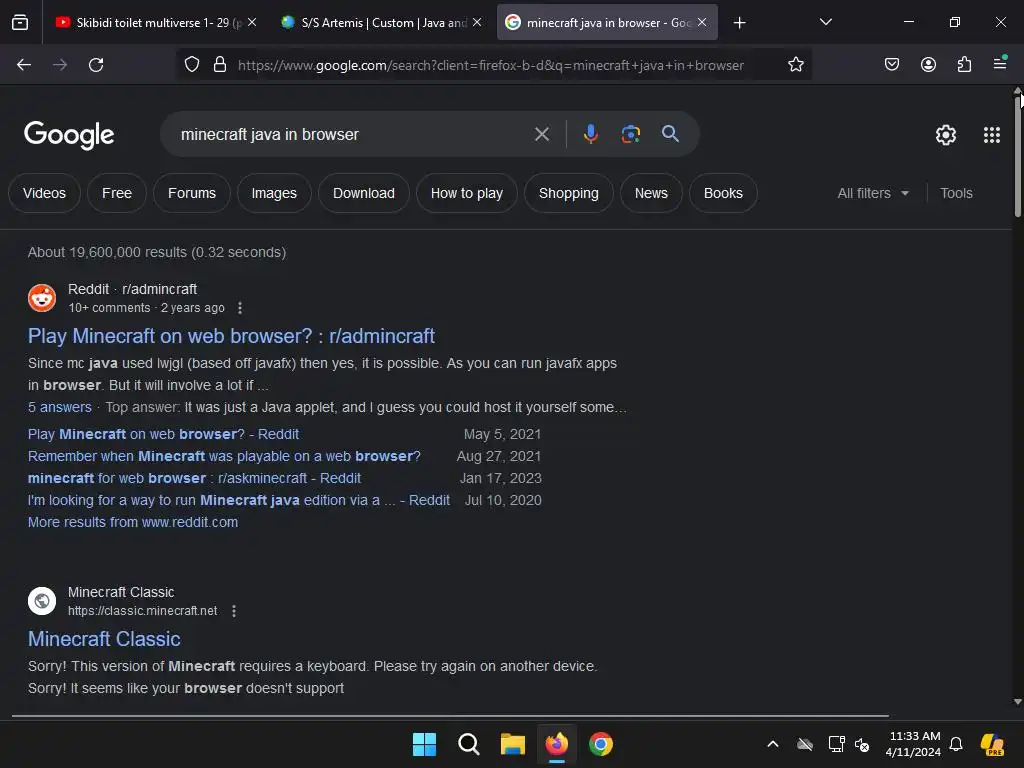Open clock and date in taskbar
The width and height of the screenshot is (1024, 768).
click(x=913, y=744)
